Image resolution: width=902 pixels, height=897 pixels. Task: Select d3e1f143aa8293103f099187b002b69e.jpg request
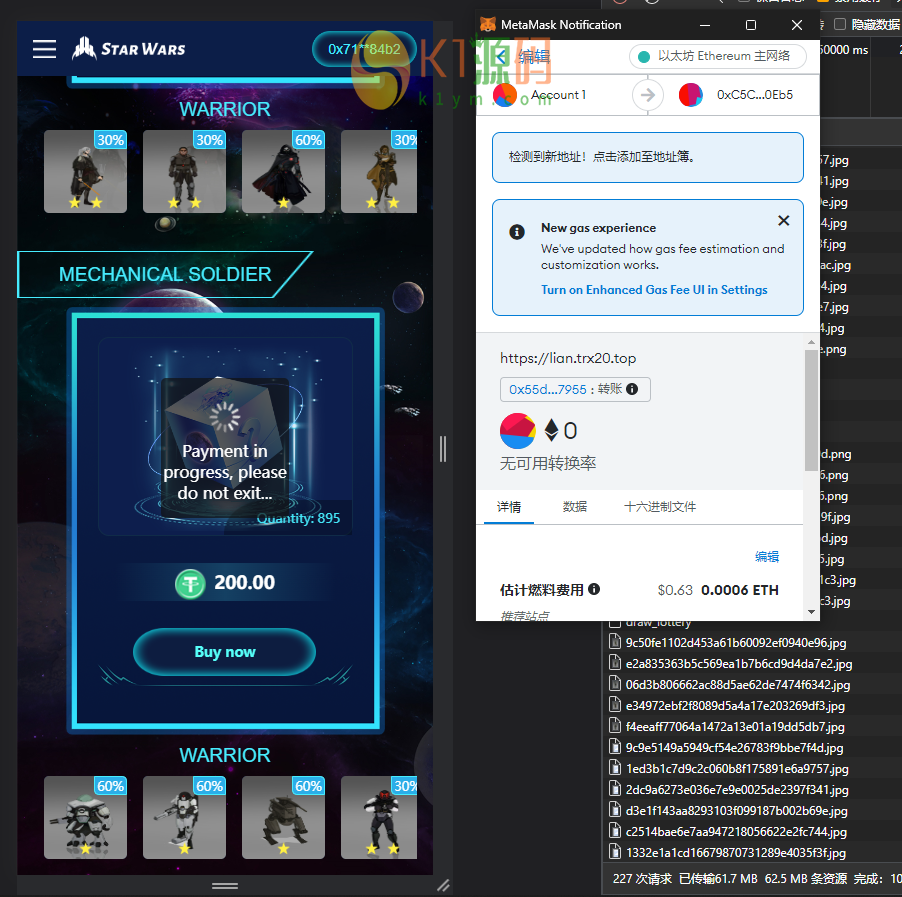click(736, 811)
